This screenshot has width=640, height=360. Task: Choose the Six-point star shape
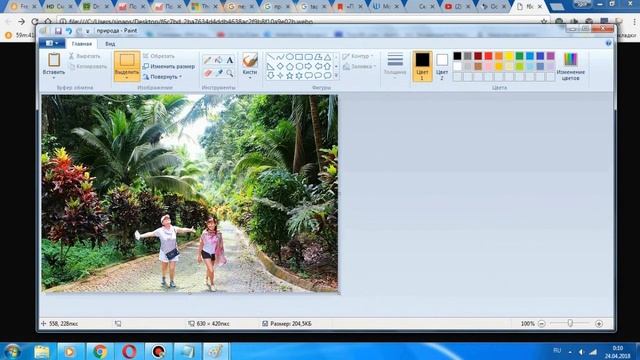point(299,76)
